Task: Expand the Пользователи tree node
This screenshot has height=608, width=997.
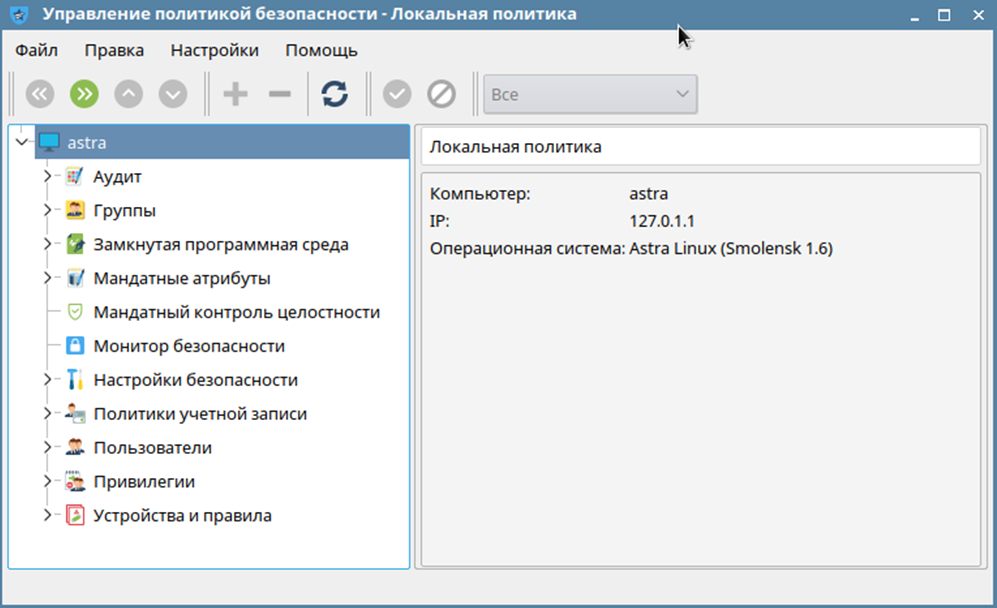Action: 47,447
